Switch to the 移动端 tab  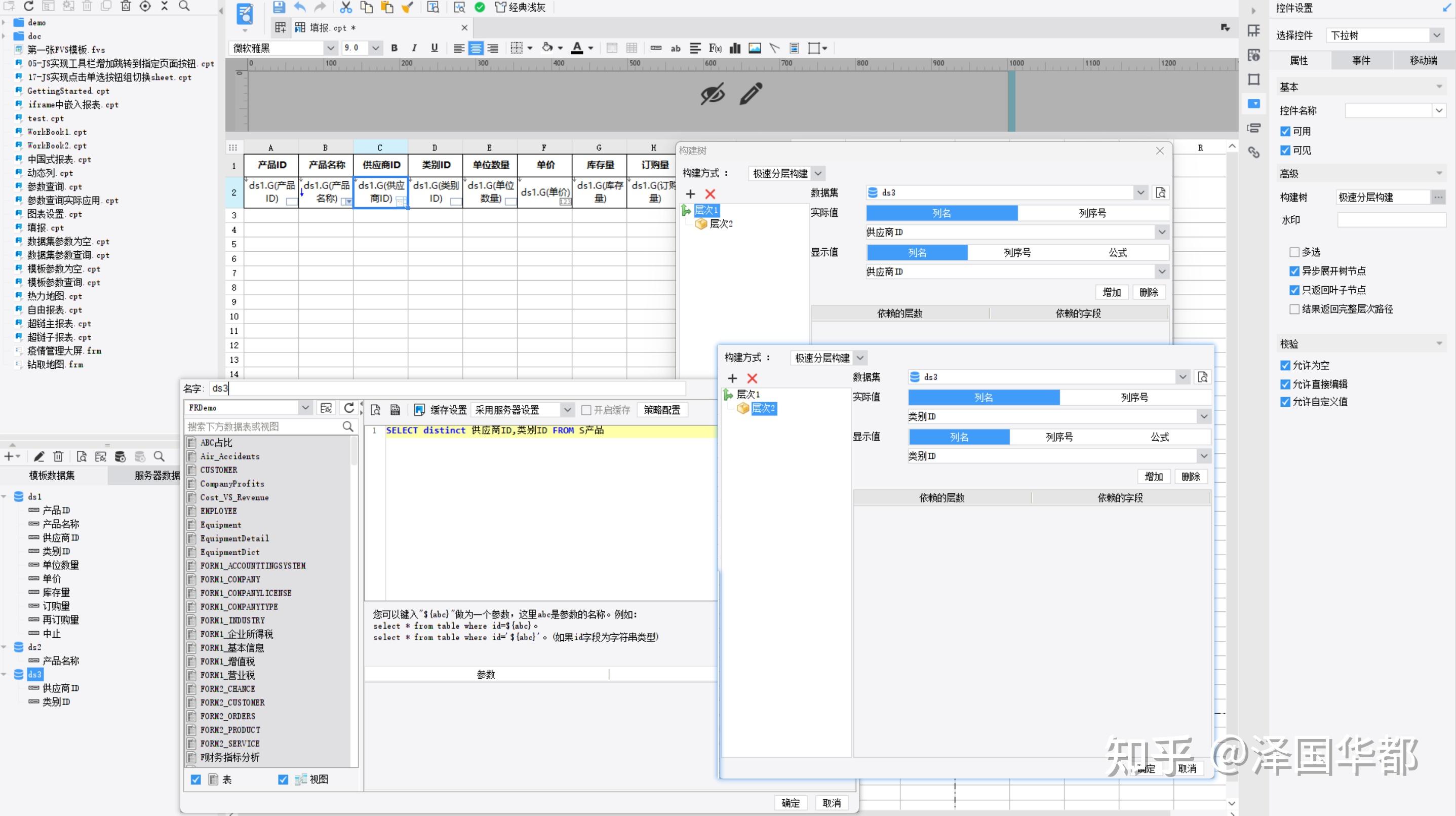click(x=1423, y=60)
